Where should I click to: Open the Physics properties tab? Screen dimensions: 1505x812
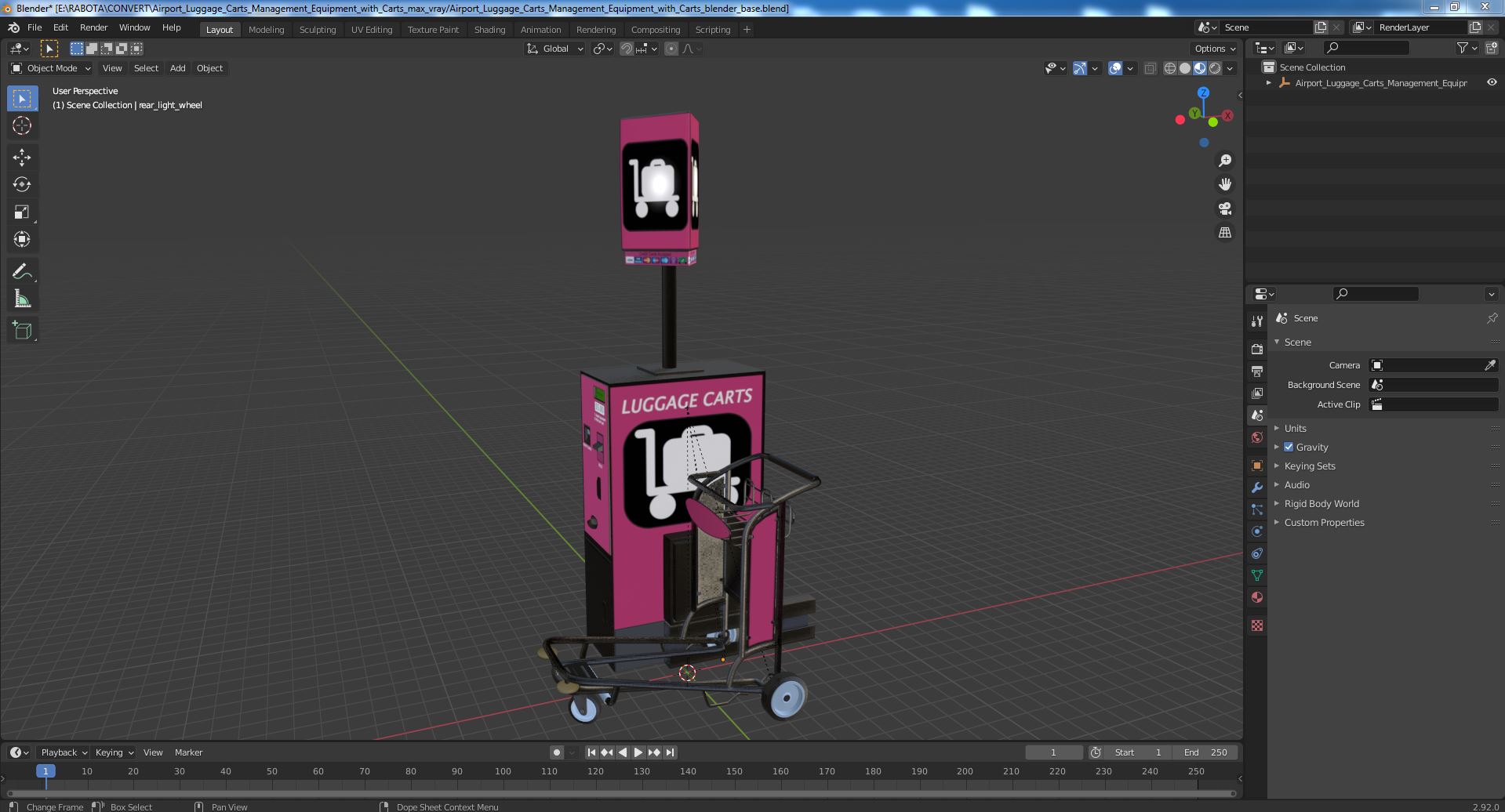1257,531
